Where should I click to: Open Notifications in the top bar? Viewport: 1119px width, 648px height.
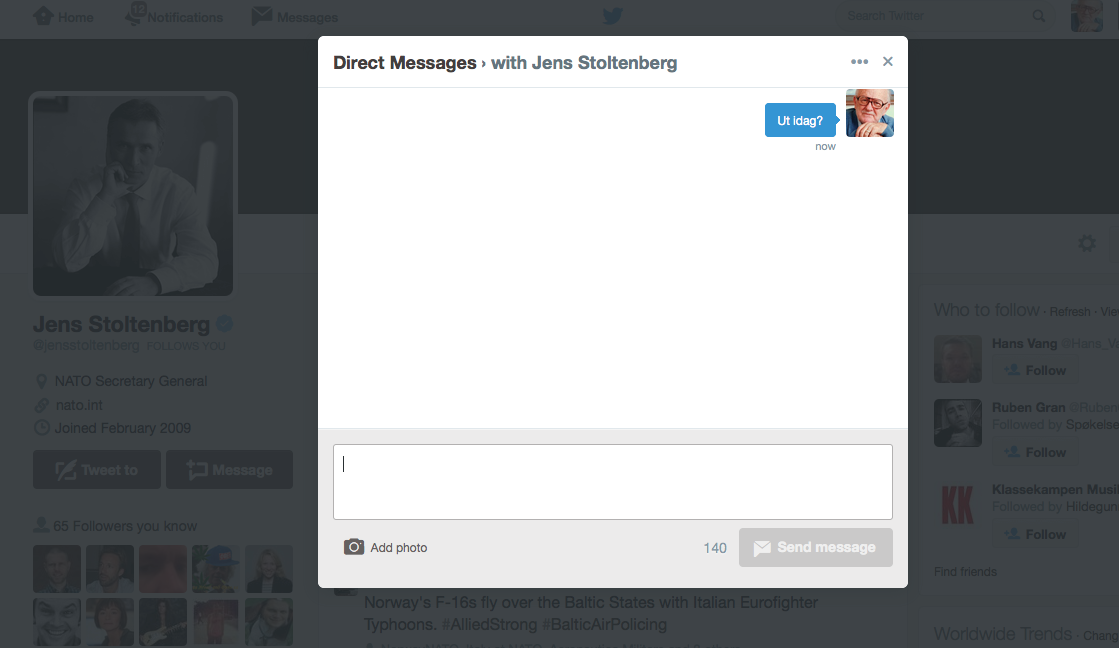tap(173, 16)
